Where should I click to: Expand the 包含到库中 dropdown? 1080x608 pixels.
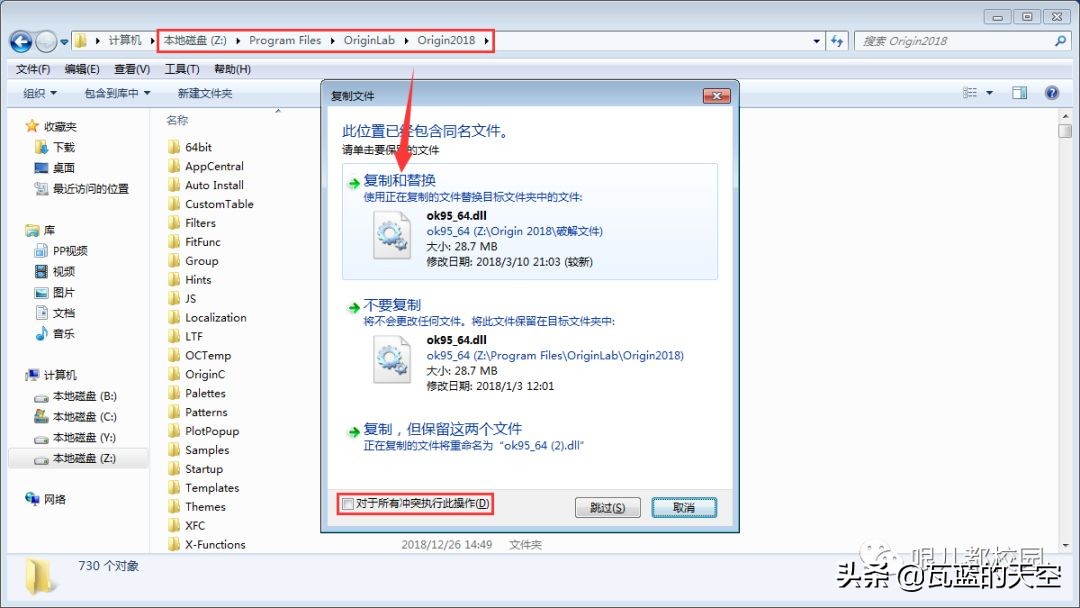(117, 93)
